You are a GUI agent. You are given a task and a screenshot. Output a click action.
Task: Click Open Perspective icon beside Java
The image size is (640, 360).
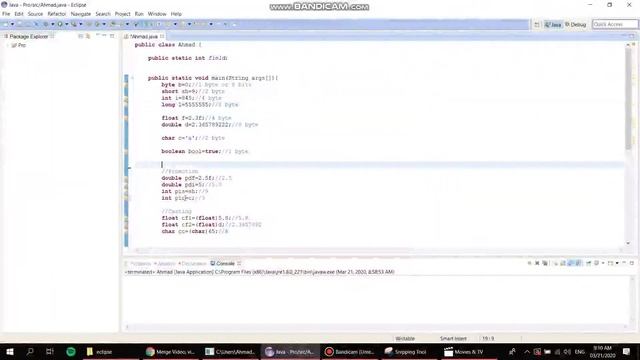pyautogui.click(x=537, y=25)
